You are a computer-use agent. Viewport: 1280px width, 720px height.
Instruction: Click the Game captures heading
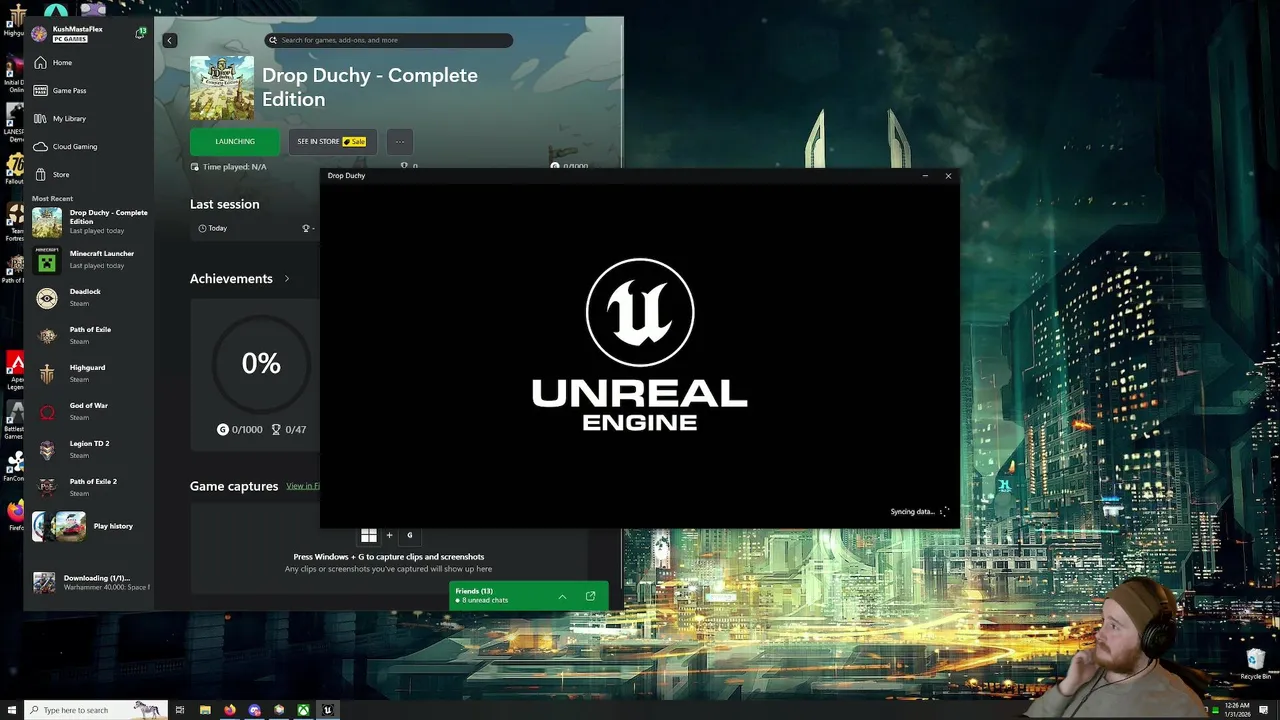click(x=234, y=486)
